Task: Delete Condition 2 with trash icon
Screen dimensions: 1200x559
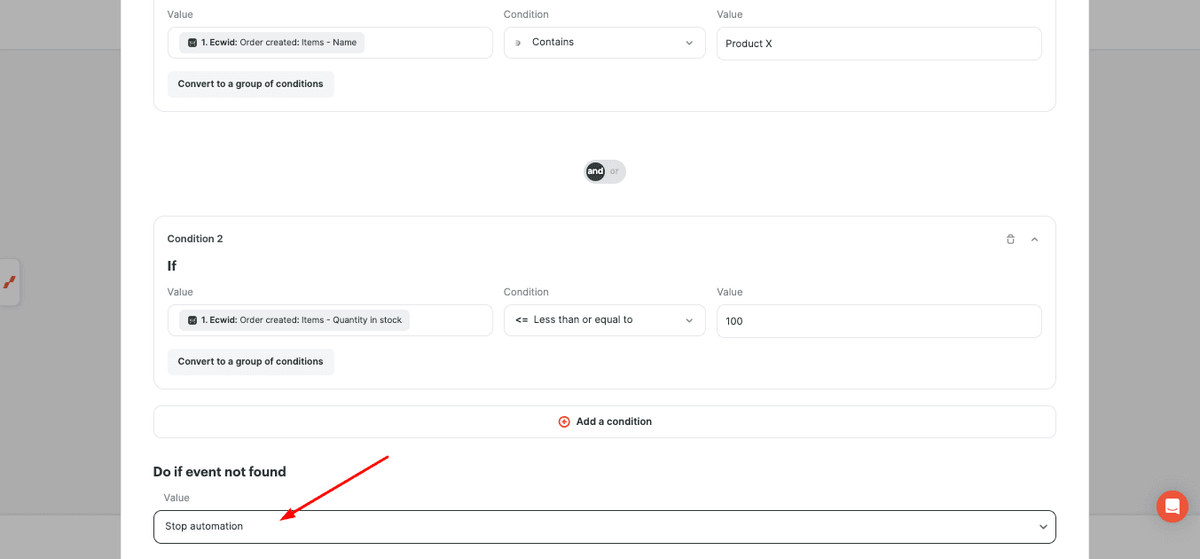Action: tap(1010, 239)
